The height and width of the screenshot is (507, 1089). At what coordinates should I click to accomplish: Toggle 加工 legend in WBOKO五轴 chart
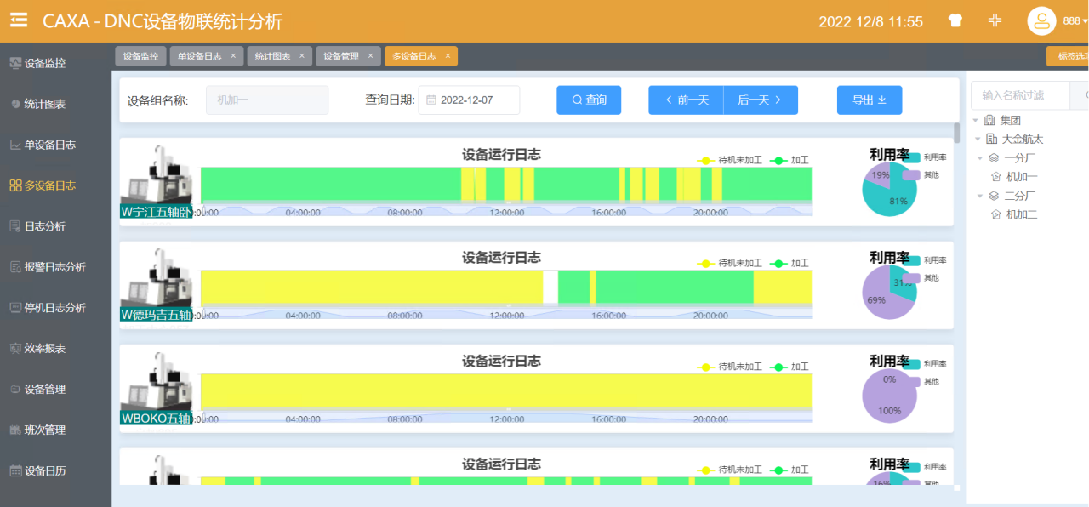coord(789,367)
